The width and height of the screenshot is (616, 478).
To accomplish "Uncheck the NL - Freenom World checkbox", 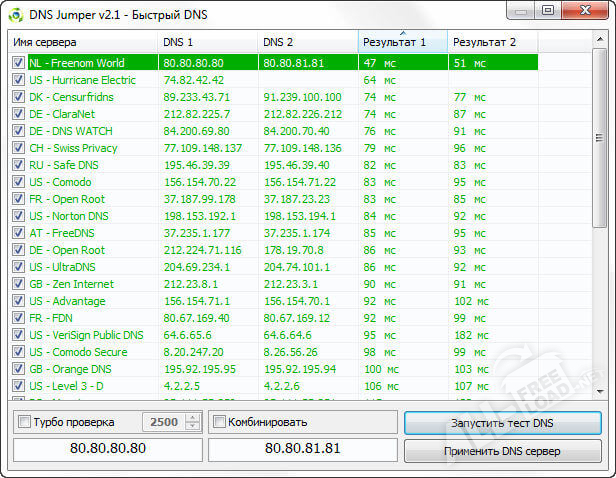I will coord(19,62).
